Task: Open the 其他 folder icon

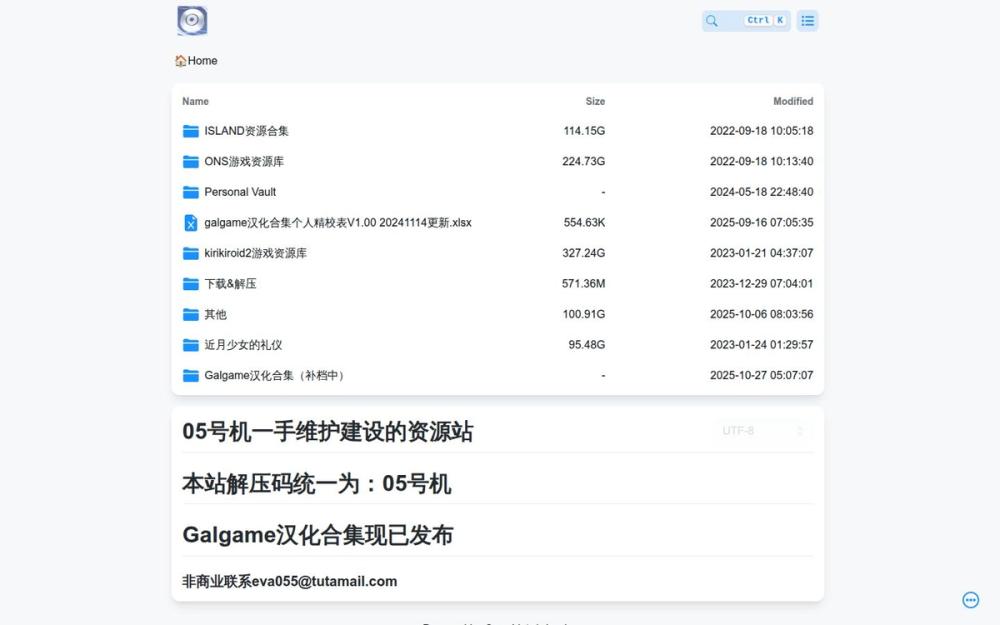Action: [191, 315]
